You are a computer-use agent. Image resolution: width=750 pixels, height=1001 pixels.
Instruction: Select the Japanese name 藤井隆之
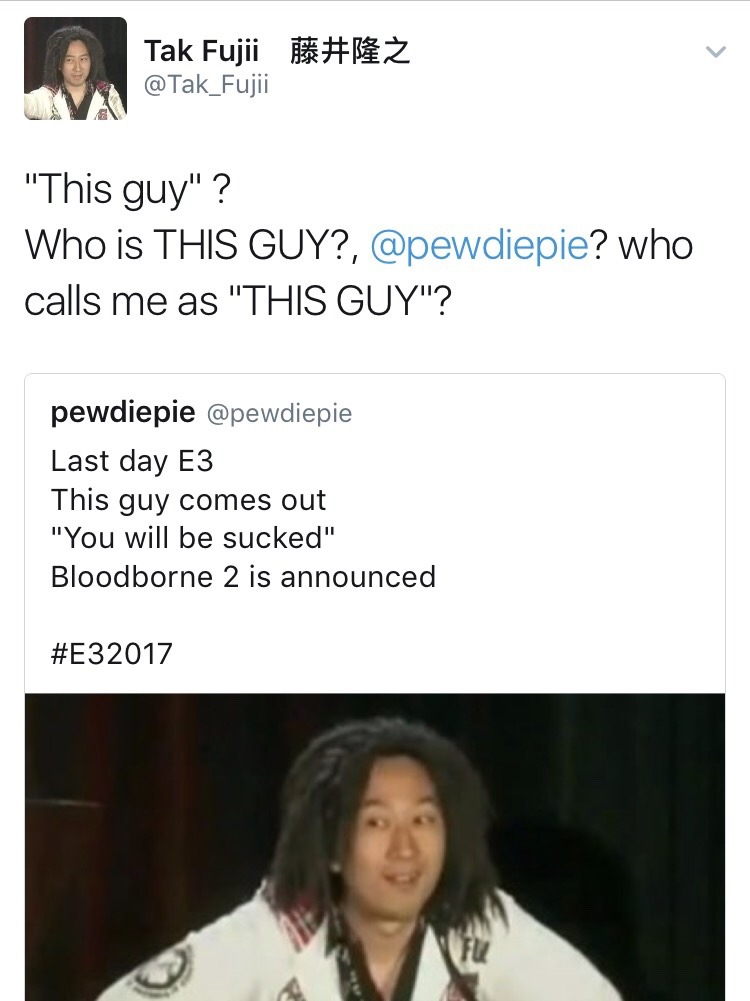tap(350, 51)
